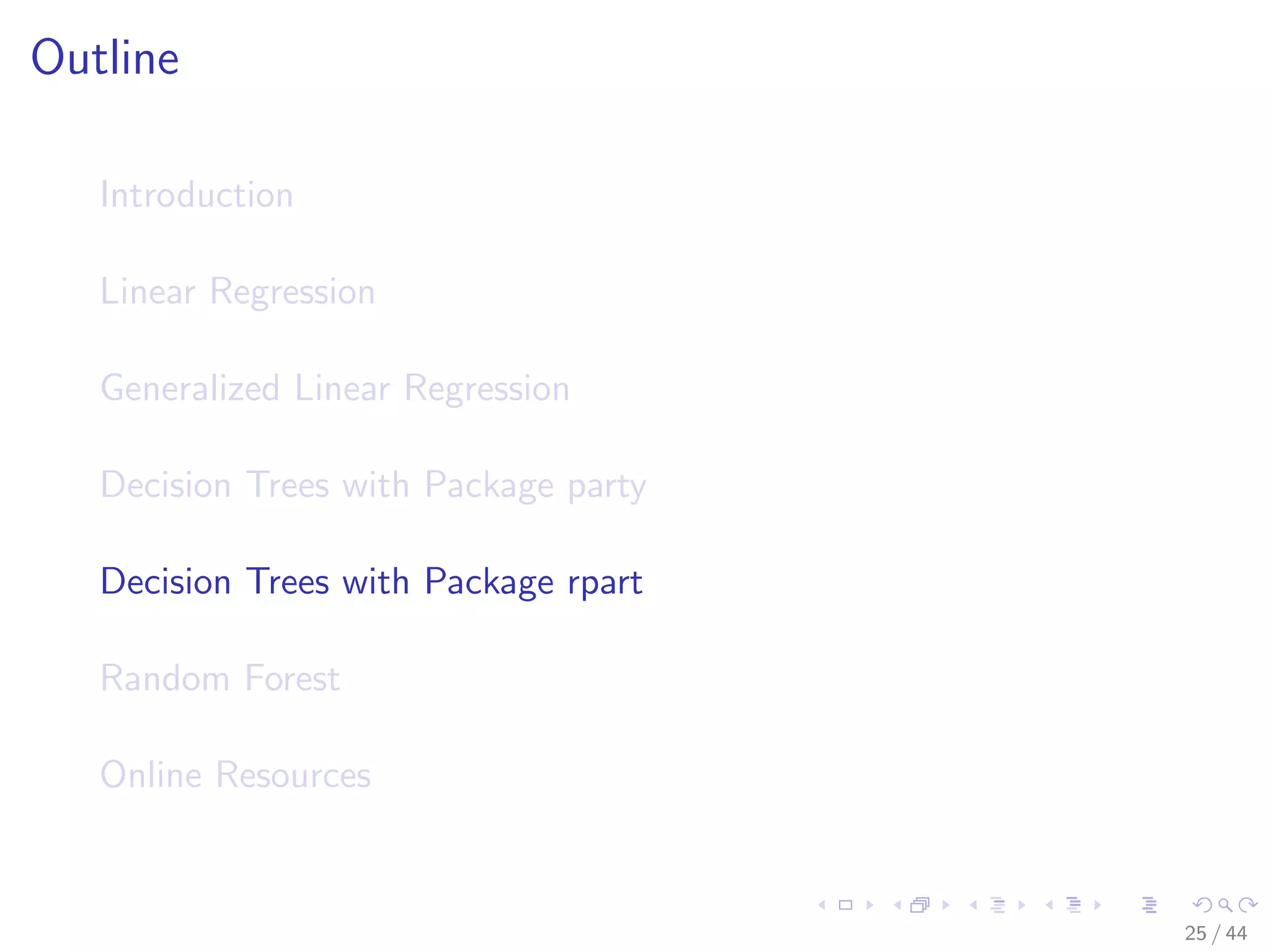Click the go-back undo arrow icon
The width and height of the screenshot is (1270, 952).
pos(1202,906)
